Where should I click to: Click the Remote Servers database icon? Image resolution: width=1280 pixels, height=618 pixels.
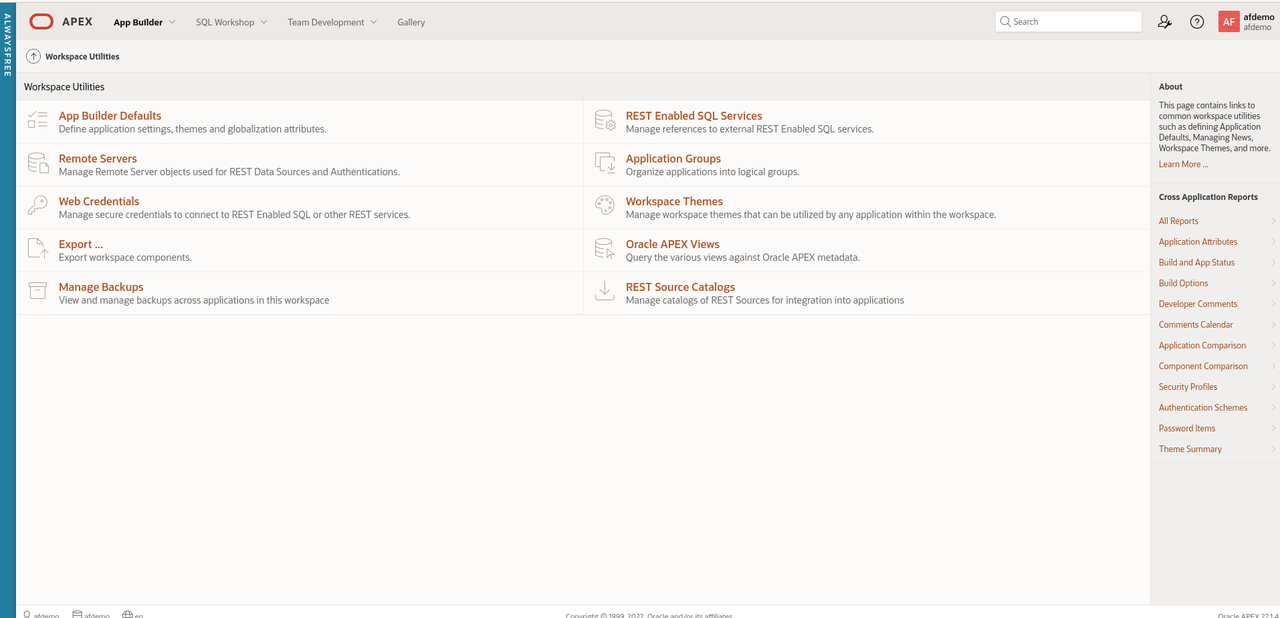pyautogui.click(x=37, y=163)
